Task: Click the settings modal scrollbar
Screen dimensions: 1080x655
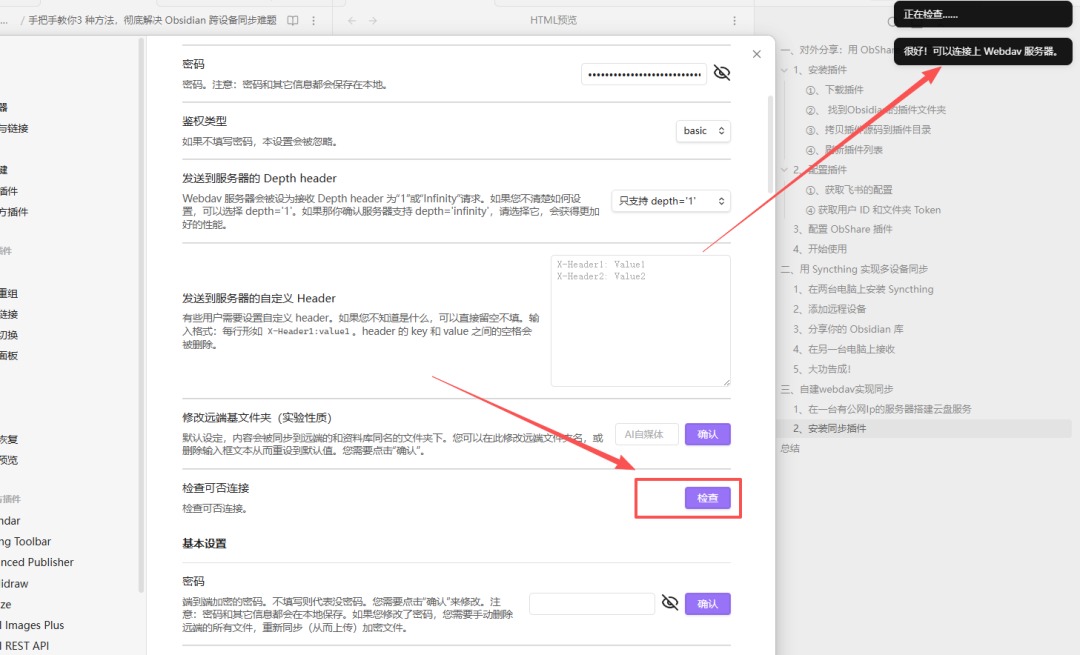Action: point(770,145)
